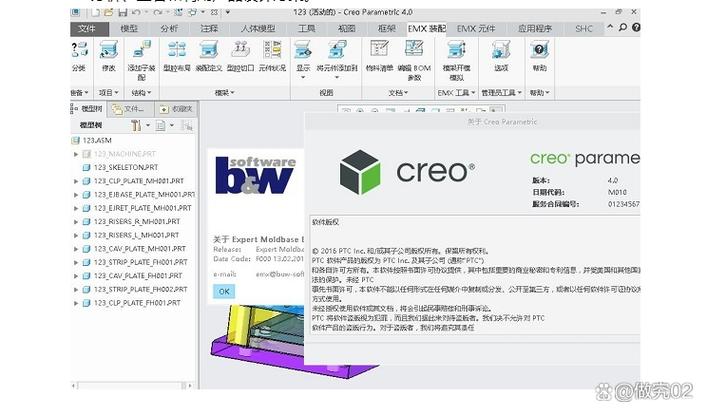The image size is (707, 416).
Task: Click the 分类 (Classify) ribbon icon
Action: [x=79, y=50]
